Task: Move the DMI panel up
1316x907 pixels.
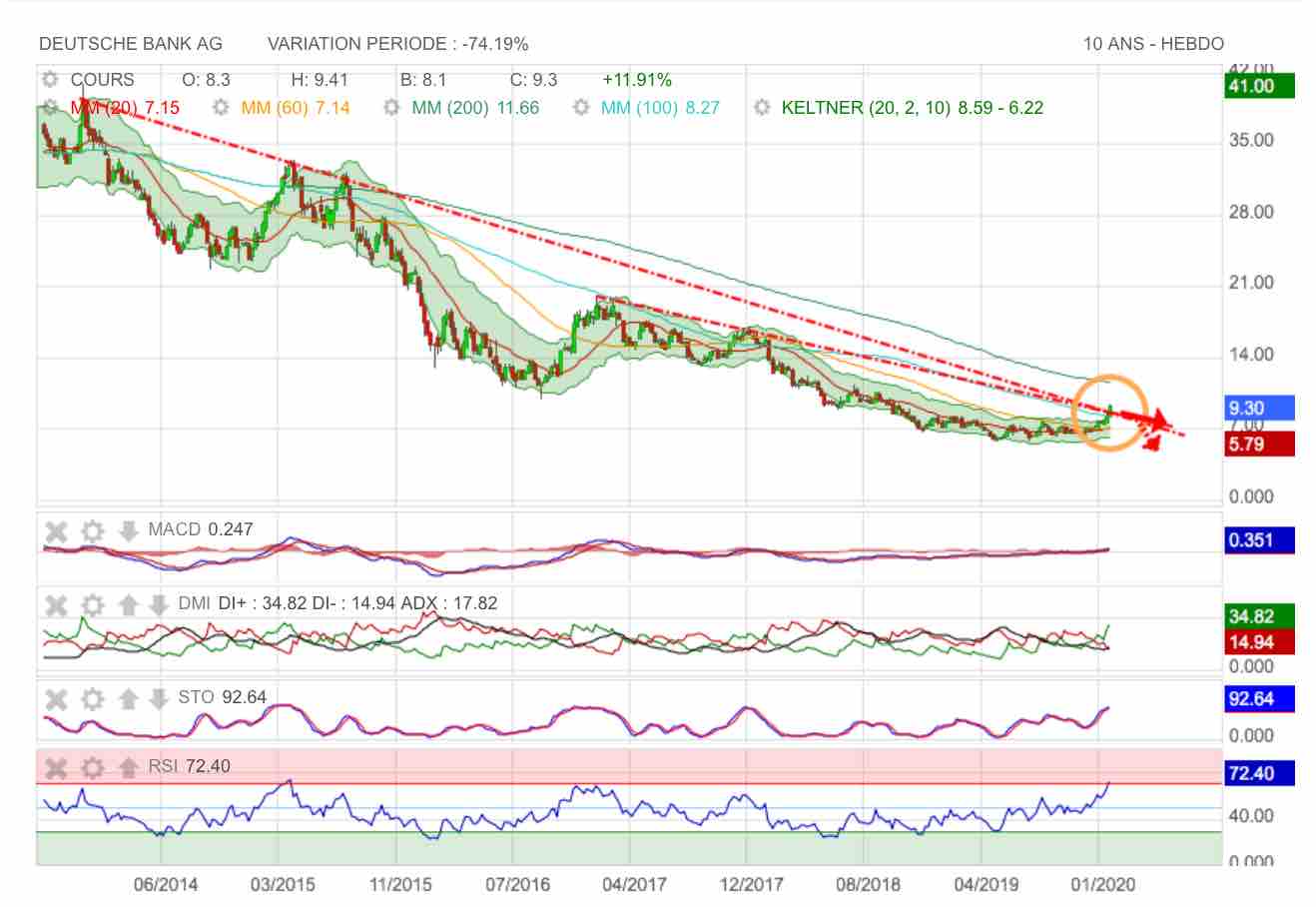Action: (128, 604)
